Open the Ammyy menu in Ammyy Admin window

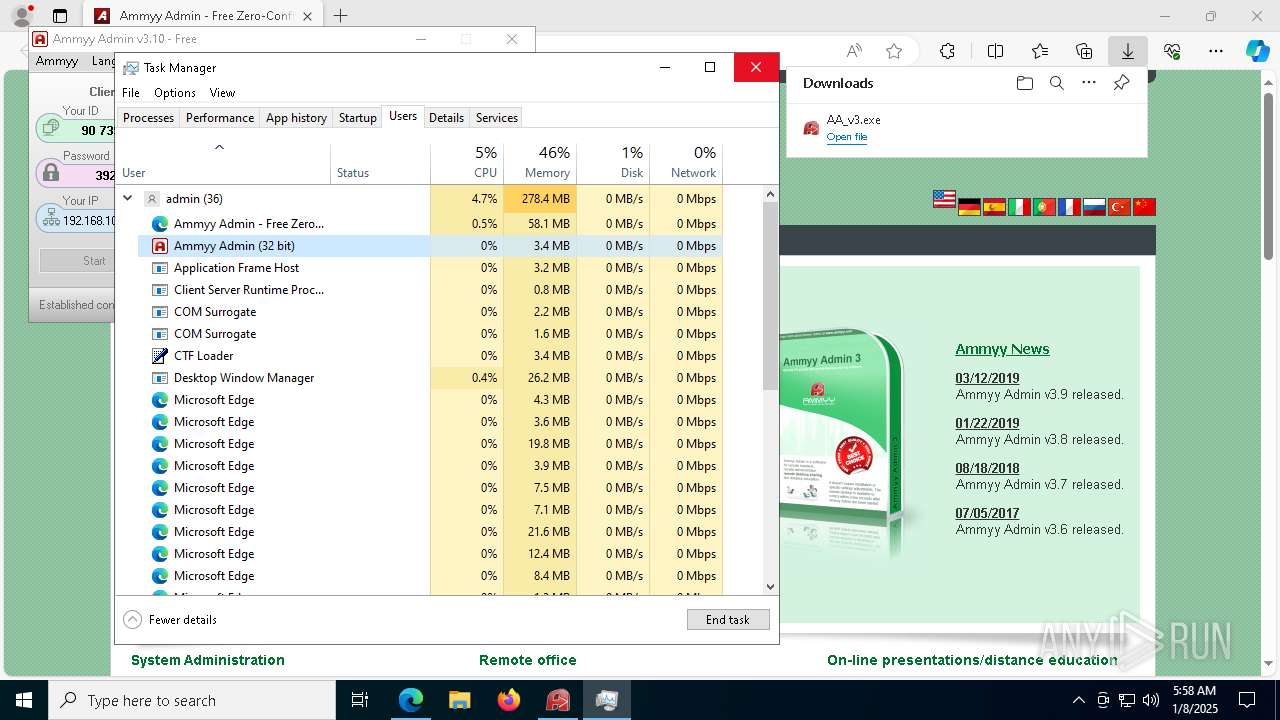click(x=57, y=61)
